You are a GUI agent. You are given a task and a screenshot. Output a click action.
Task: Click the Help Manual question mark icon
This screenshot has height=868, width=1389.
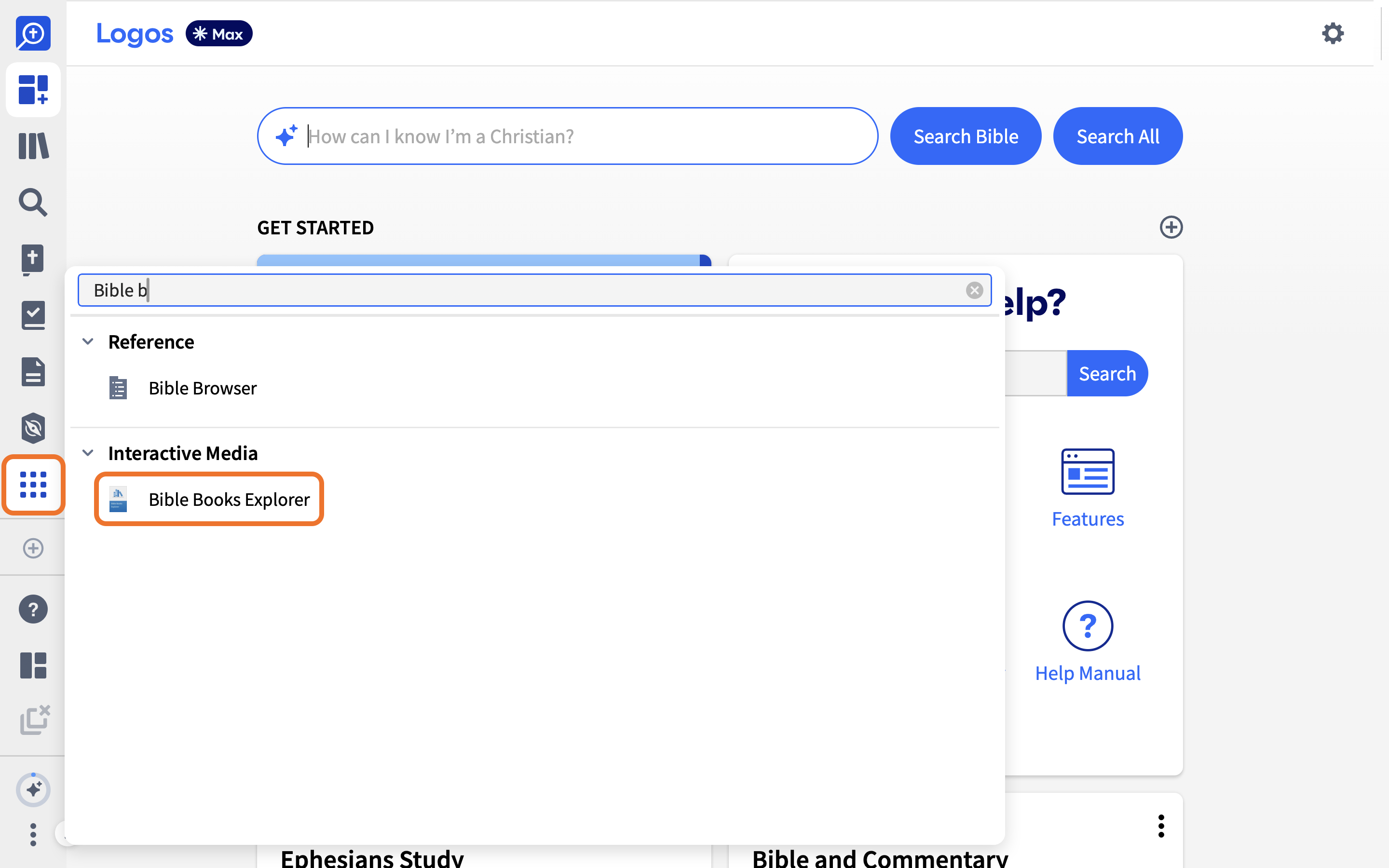click(x=1088, y=626)
